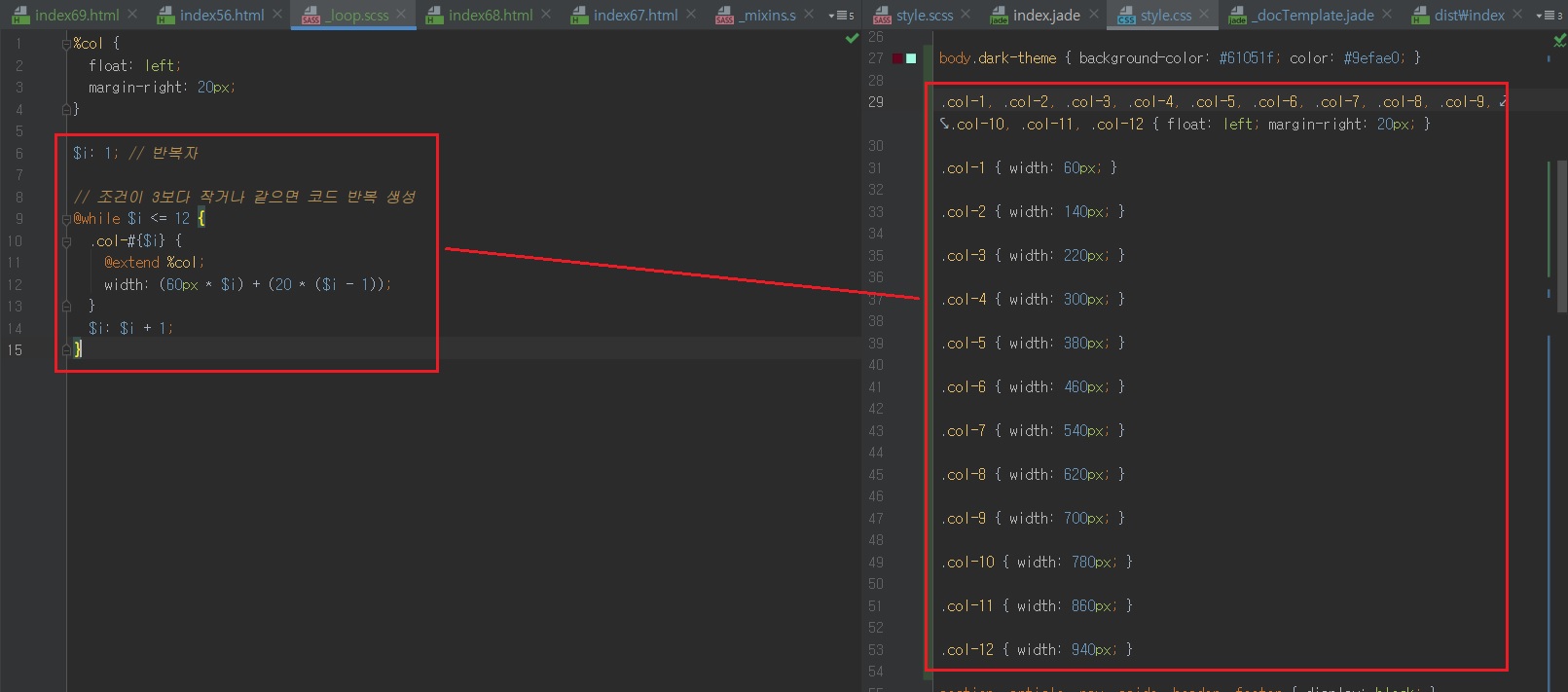Close the index.jade tab
The width and height of the screenshot is (1568, 692).
[x=1093, y=15]
